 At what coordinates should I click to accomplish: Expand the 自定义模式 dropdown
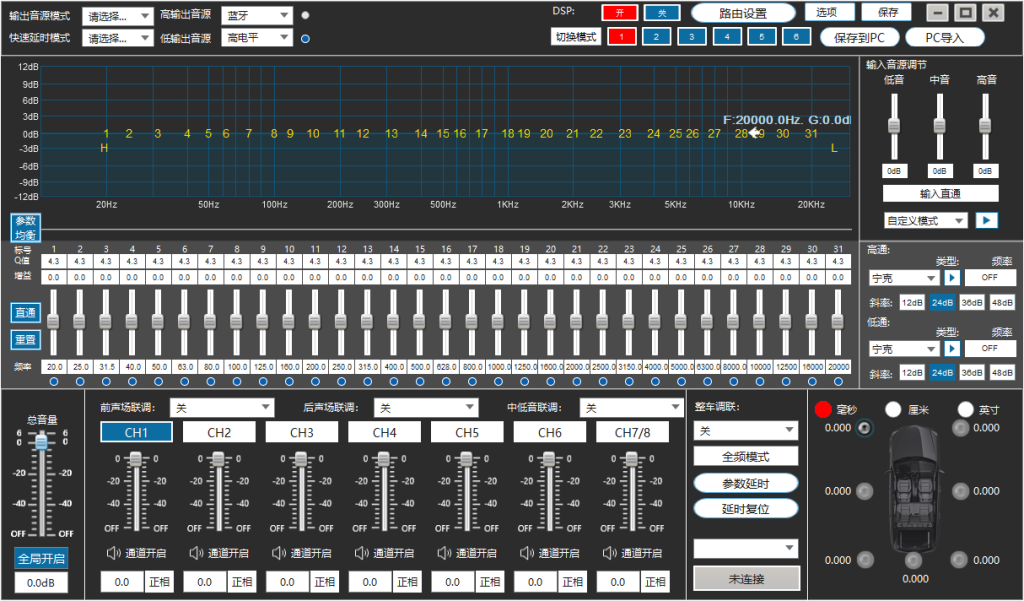tap(925, 221)
